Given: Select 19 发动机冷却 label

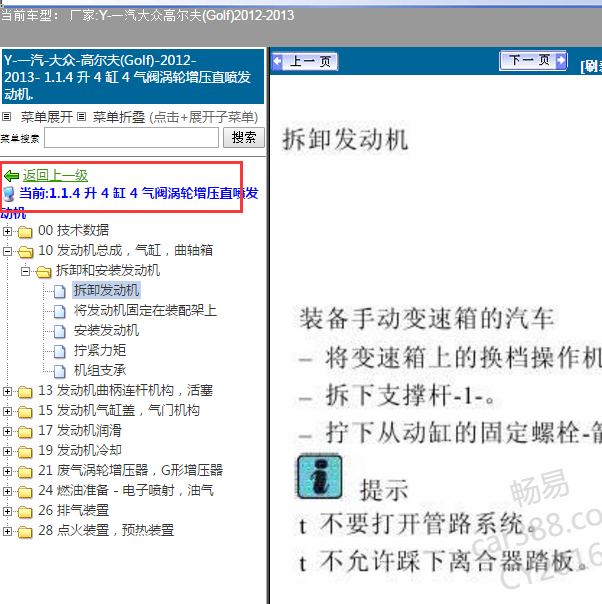Looking at the screenshot, I should [80, 451].
